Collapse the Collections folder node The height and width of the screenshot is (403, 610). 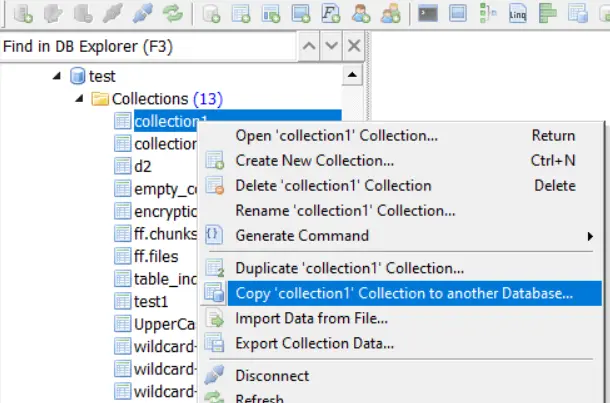click(x=79, y=98)
